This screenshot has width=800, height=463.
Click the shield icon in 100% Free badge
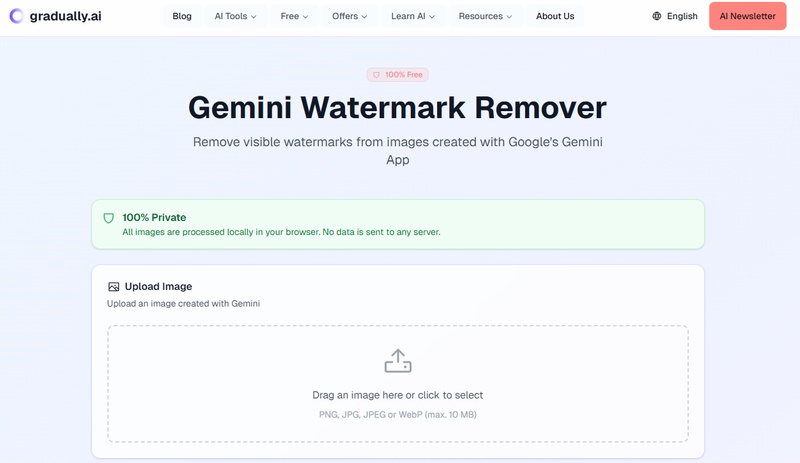(x=376, y=75)
